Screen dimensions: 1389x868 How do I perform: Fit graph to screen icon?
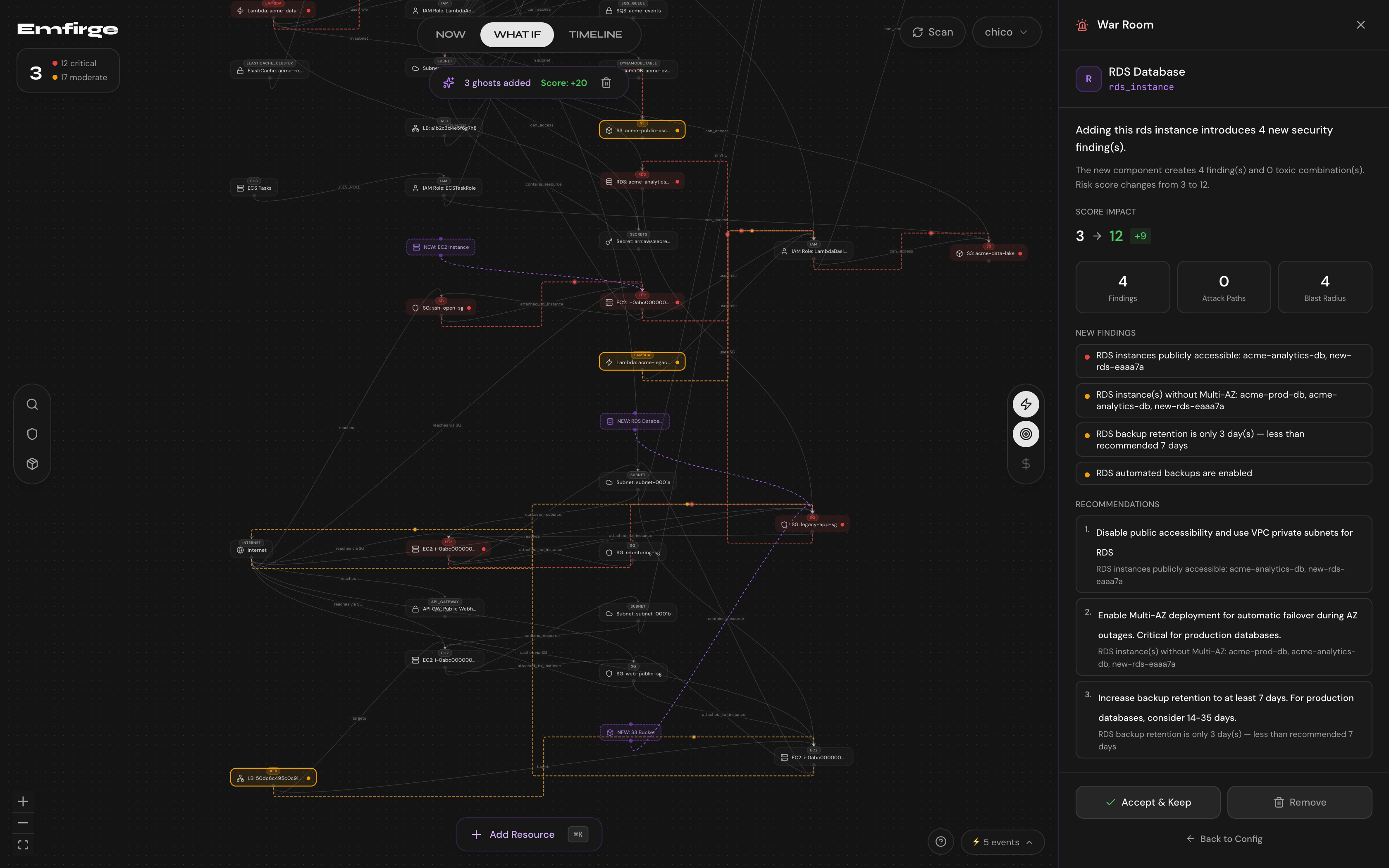[23, 845]
